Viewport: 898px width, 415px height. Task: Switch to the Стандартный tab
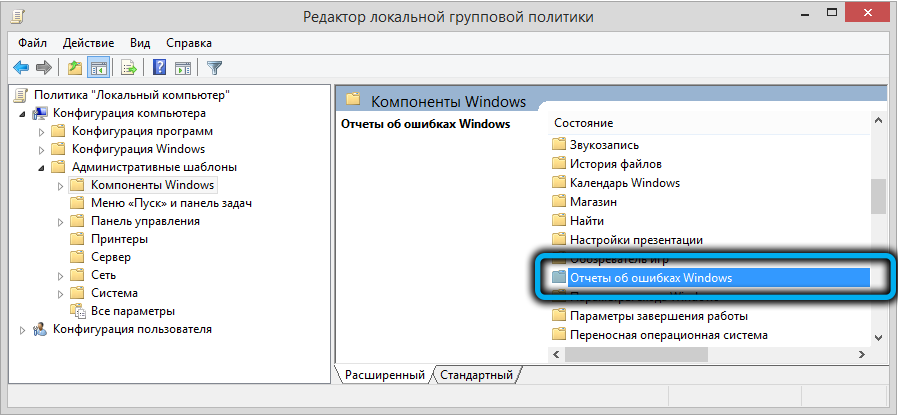[x=478, y=375]
